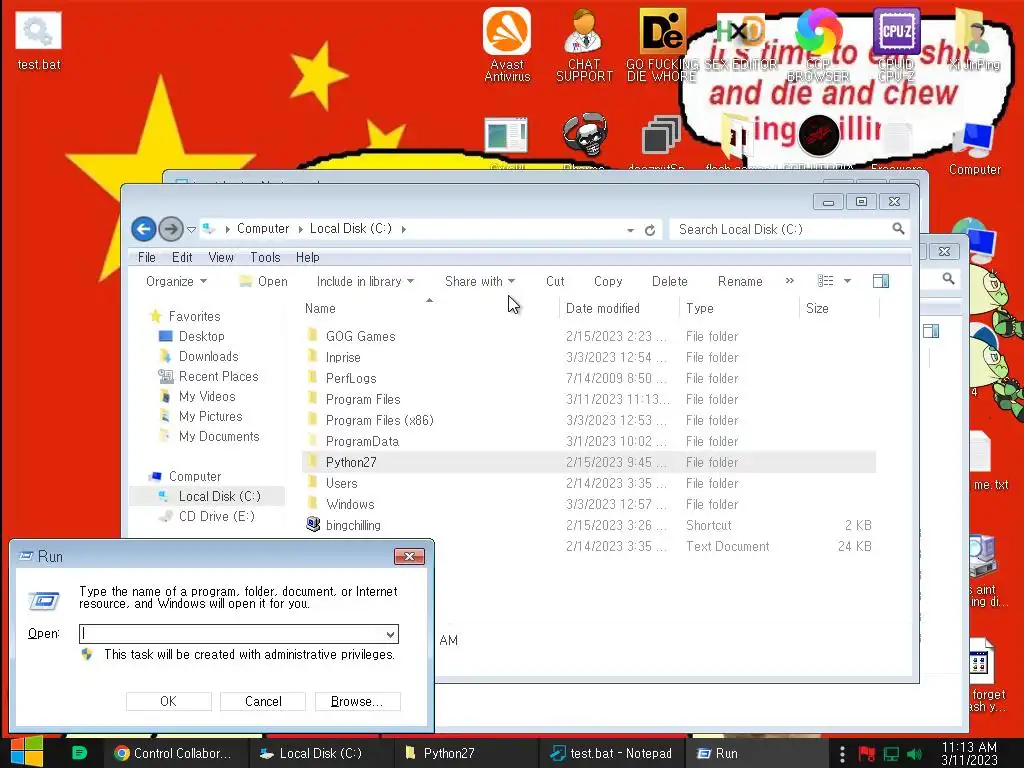This screenshot has height=768, width=1024.
Task: Open the test.bat desktop icon
Action: tap(38, 42)
